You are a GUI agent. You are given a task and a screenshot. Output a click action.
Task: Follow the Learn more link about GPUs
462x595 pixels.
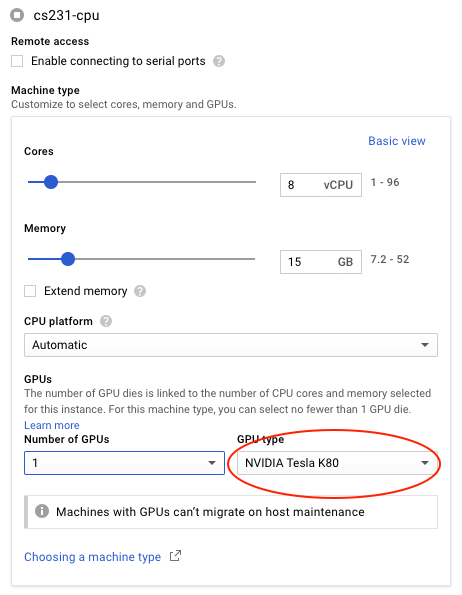click(52, 425)
